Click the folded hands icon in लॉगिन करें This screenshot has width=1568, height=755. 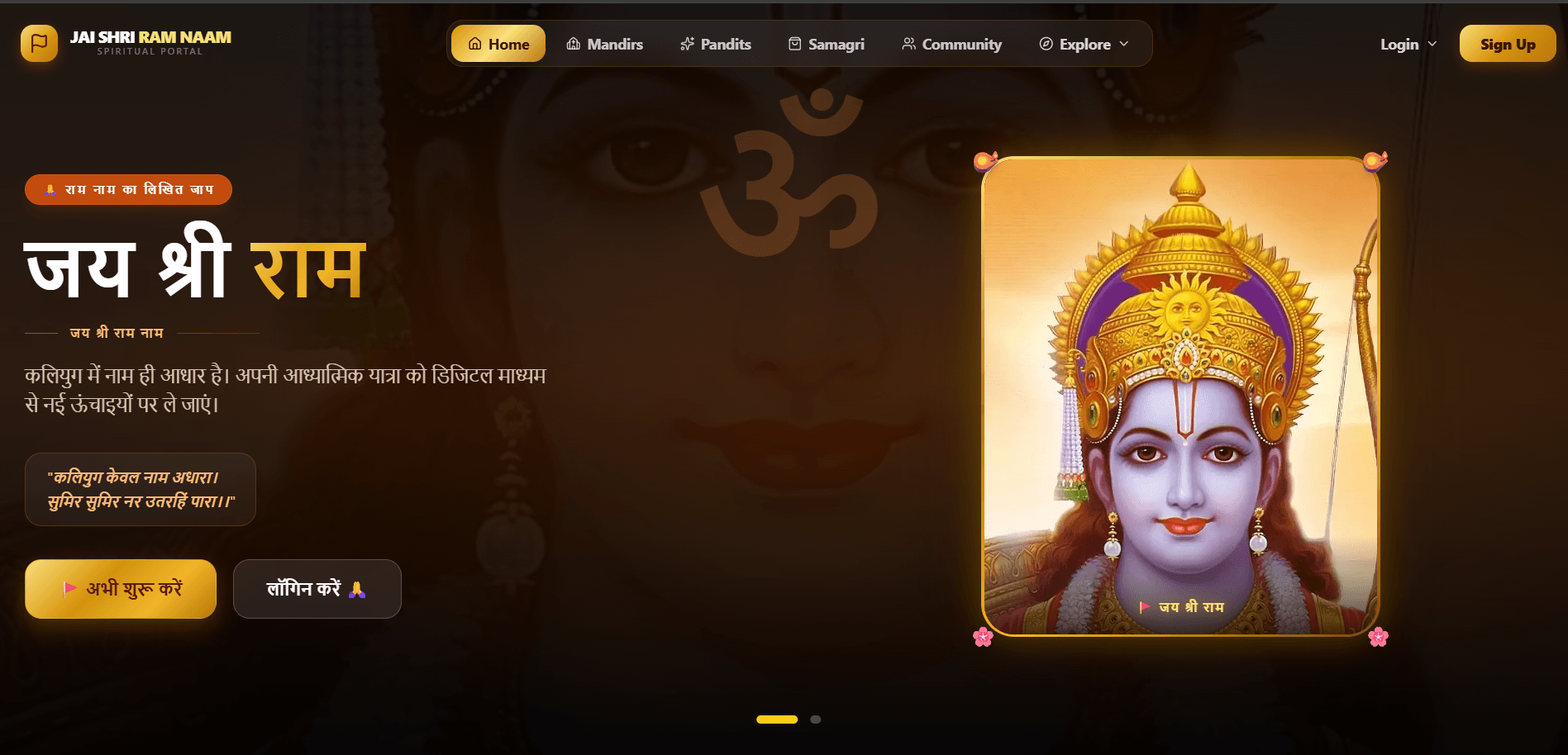357,589
